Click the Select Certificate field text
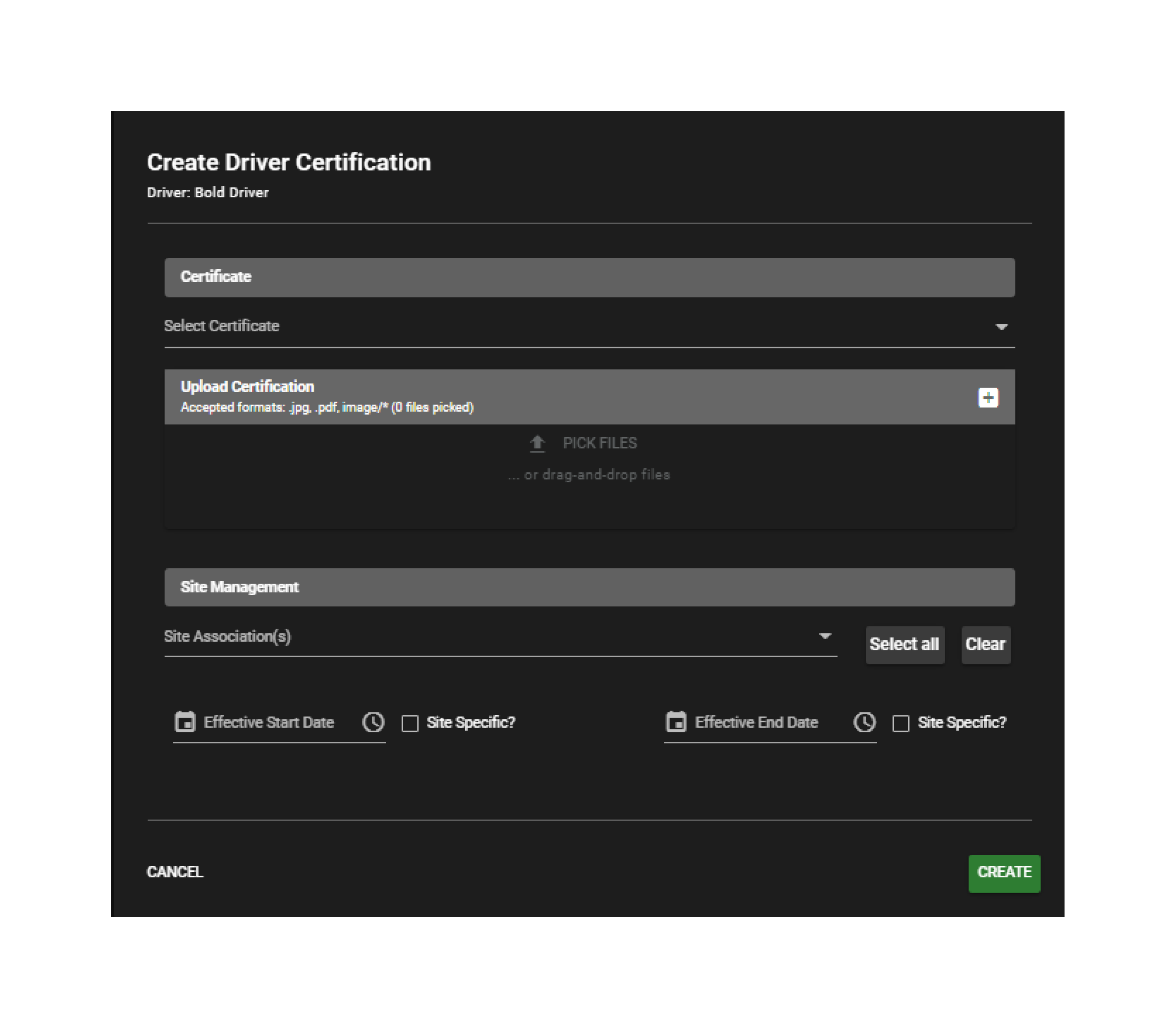This screenshot has height=1028, width=1176. click(x=221, y=326)
